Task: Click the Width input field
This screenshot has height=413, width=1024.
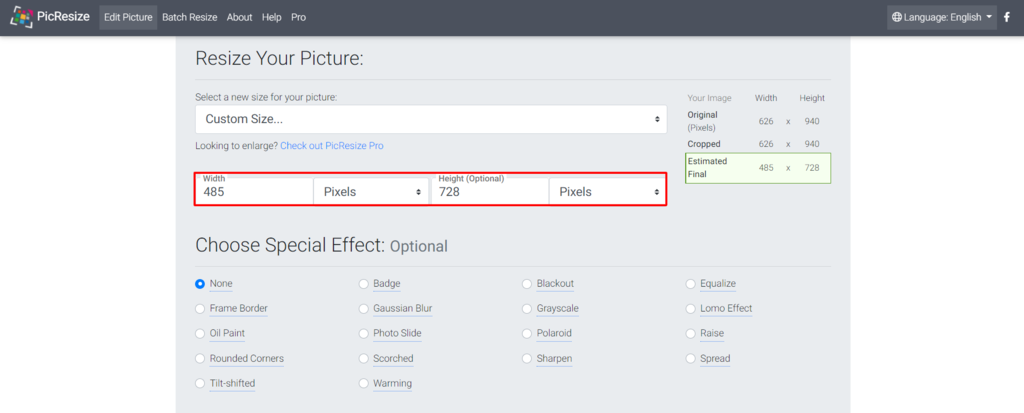Action: [255, 191]
